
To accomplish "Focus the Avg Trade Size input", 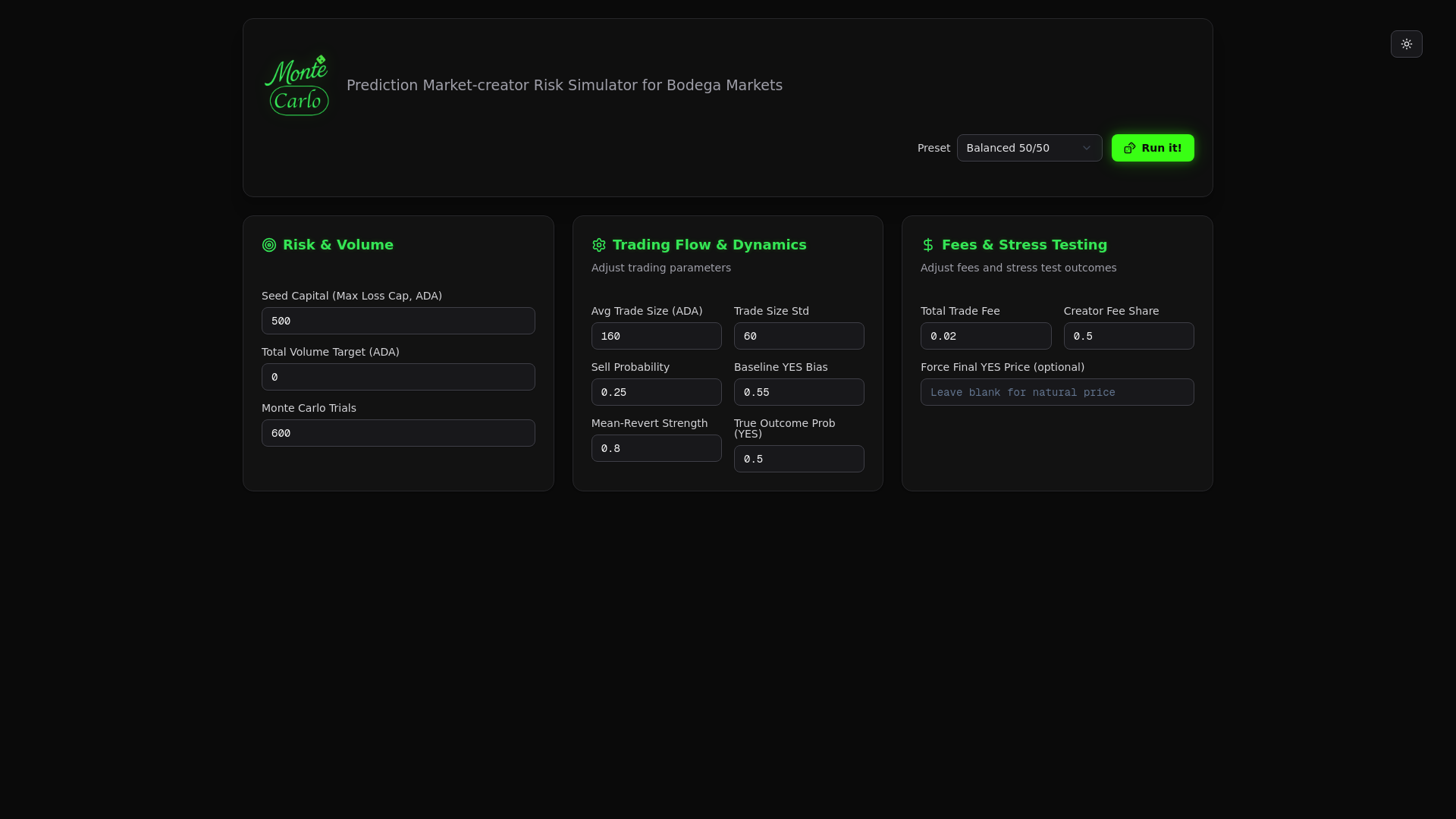I will (x=656, y=336).
